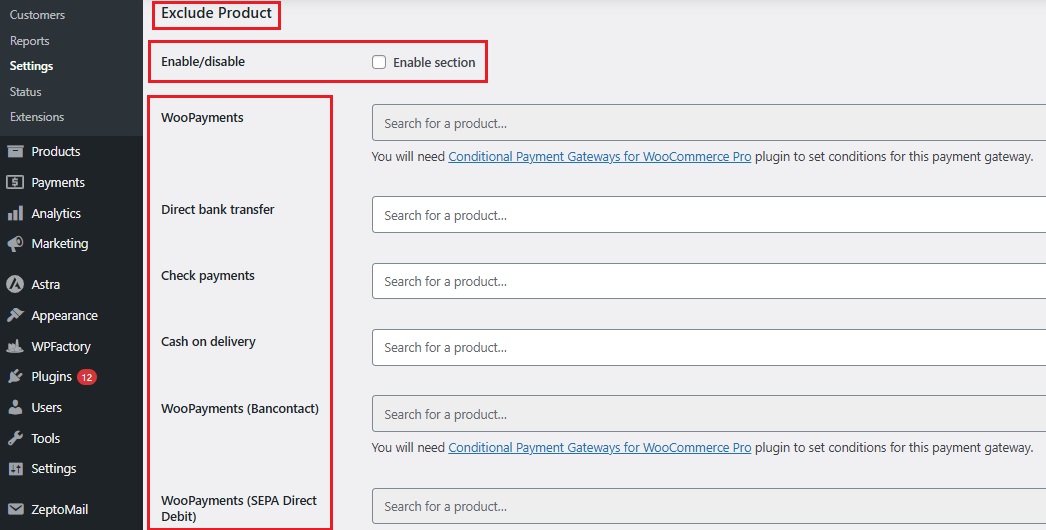Click the Settings sliders icon at bottom

click(15, 469)
